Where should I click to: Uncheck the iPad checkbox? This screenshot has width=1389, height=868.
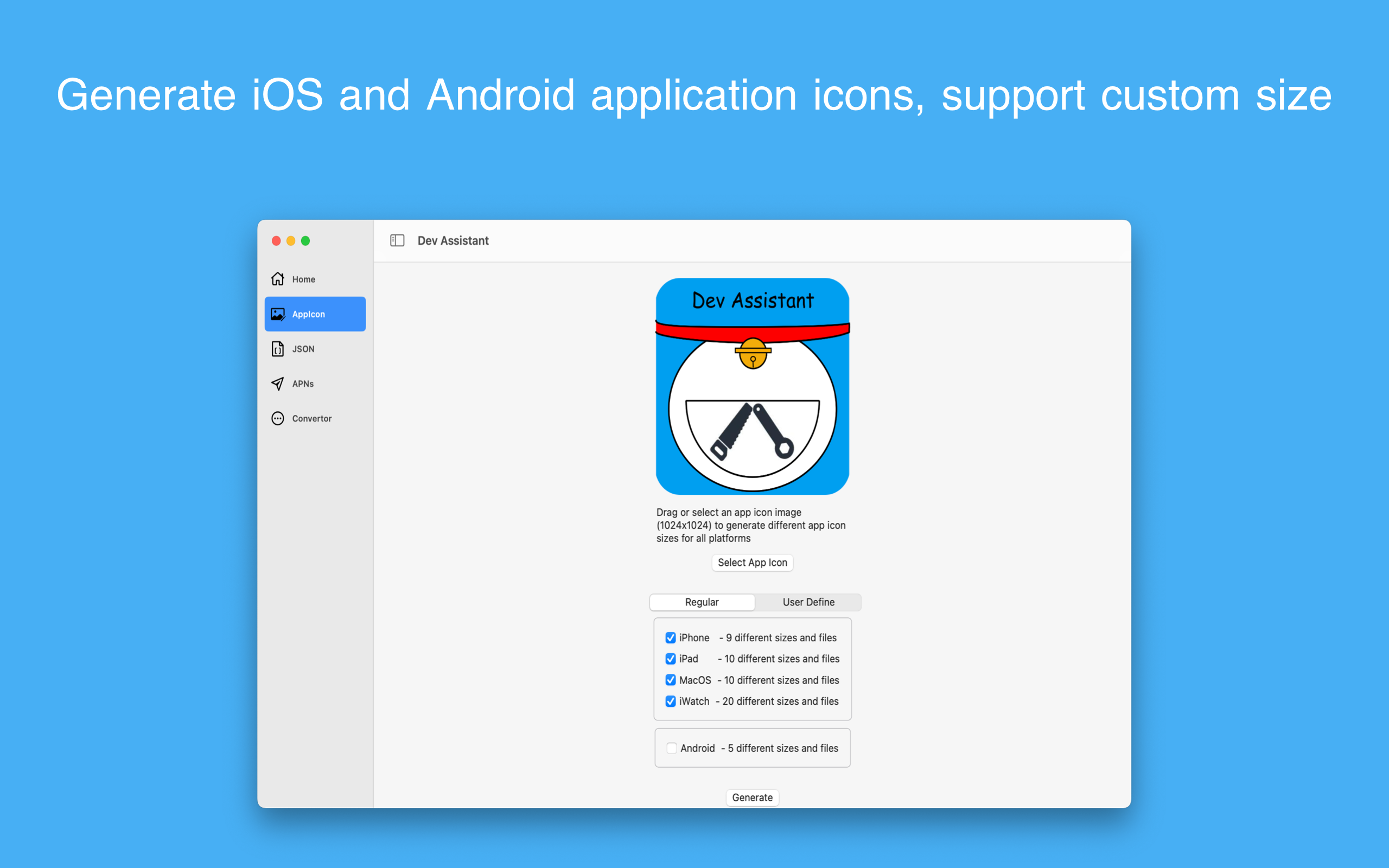pos(671,659)
